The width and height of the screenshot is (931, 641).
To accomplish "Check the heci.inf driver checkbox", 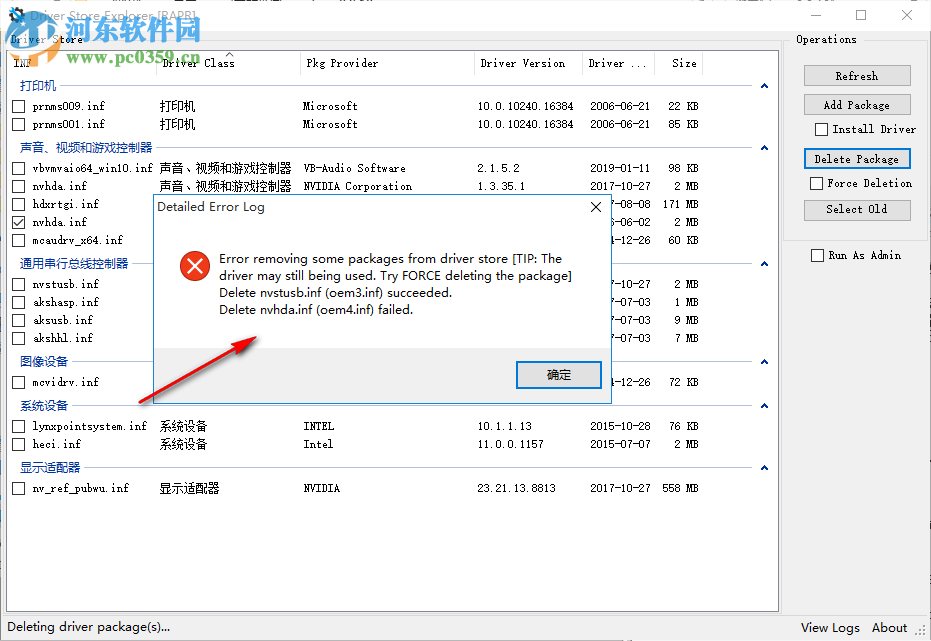I will pyautogui.click(x=17, y=444).
